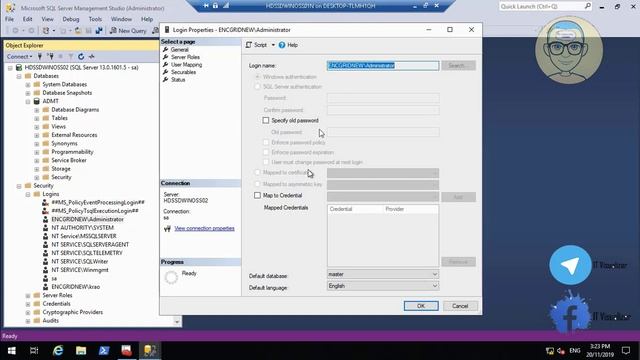Collapse the Logins node
The image size is (640, 360).
click(x=28, y=195)
